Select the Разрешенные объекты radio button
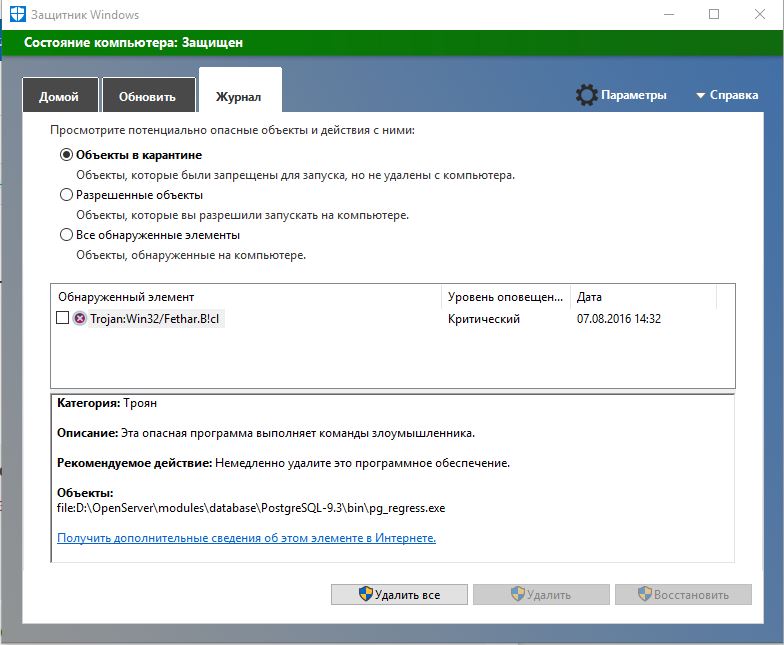 (67, 195)
